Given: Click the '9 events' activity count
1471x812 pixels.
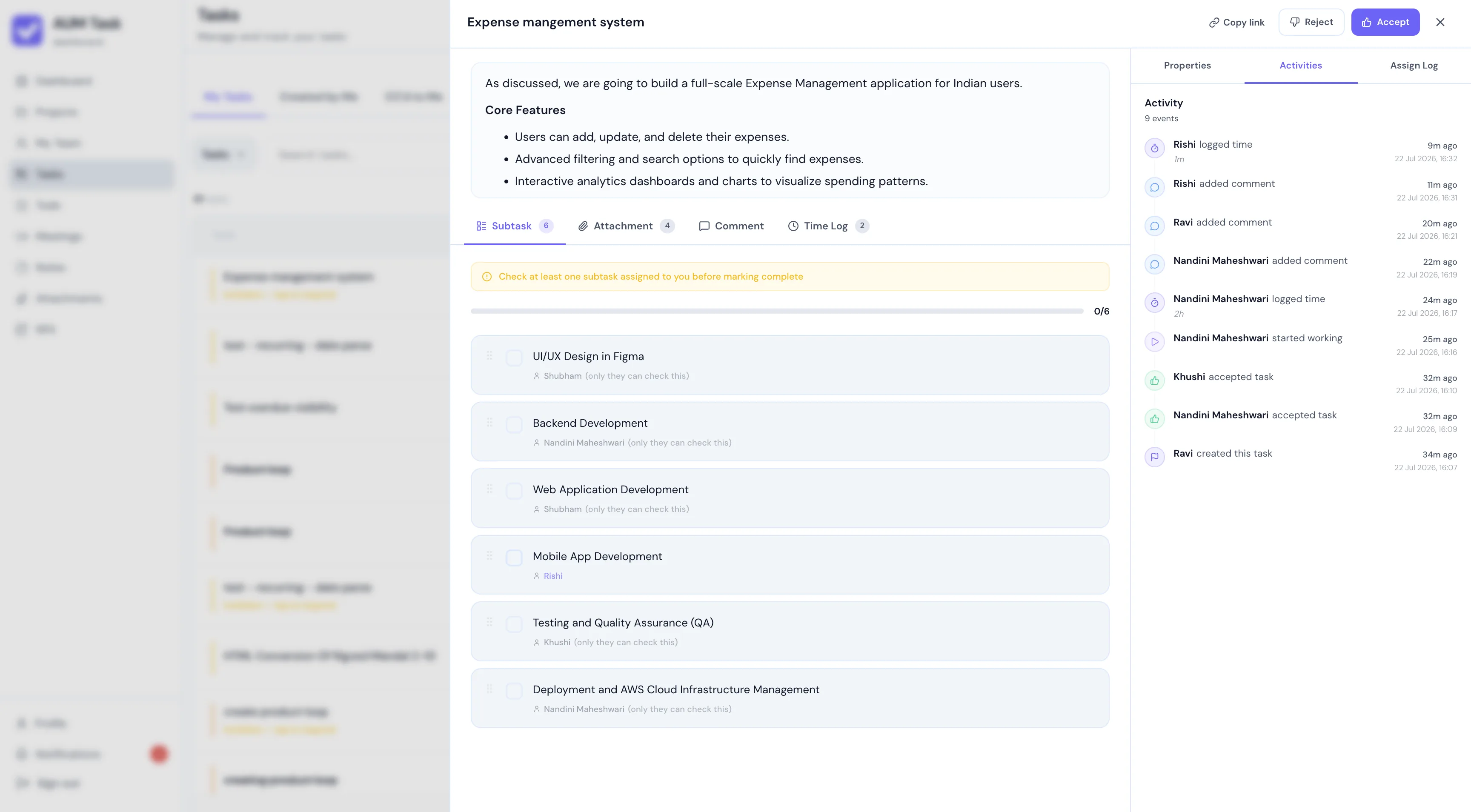Looking at the screenshot, I should pos(1161,119).
